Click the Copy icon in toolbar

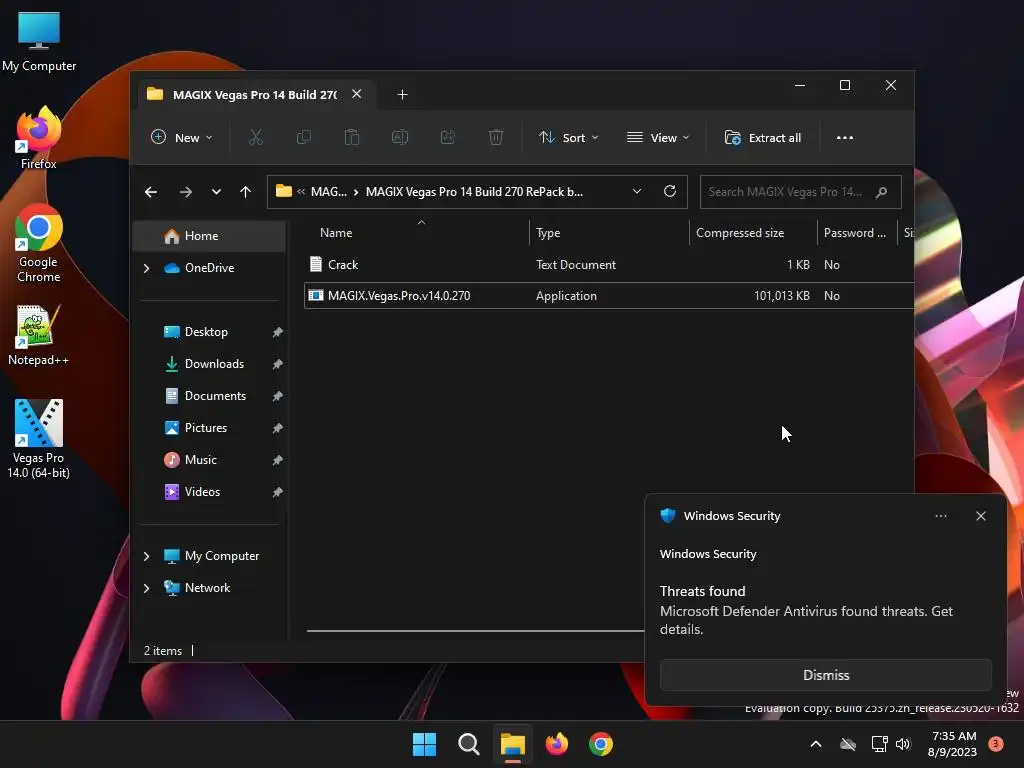(x=304, y=138)
